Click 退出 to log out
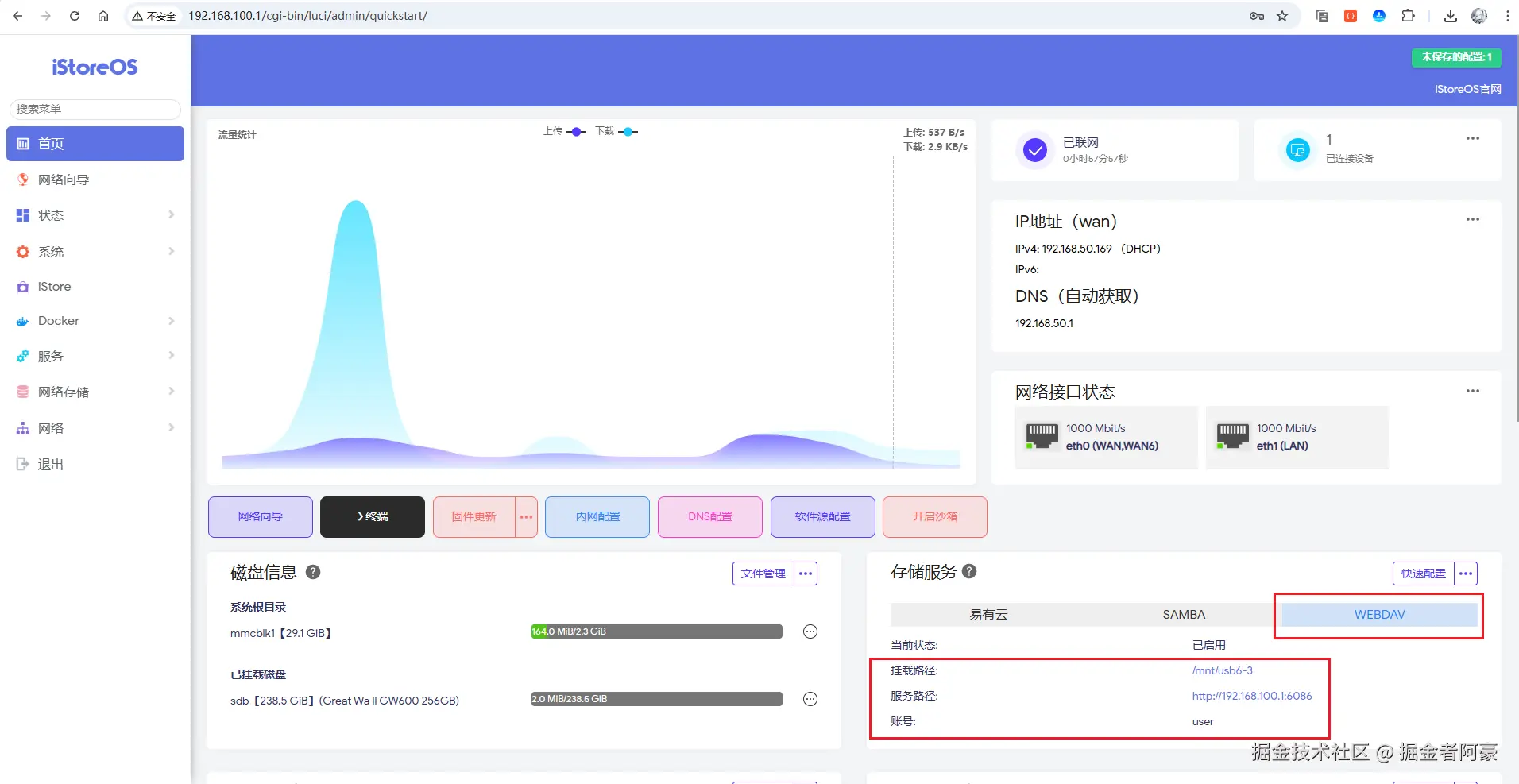 (x=95, y=464)
